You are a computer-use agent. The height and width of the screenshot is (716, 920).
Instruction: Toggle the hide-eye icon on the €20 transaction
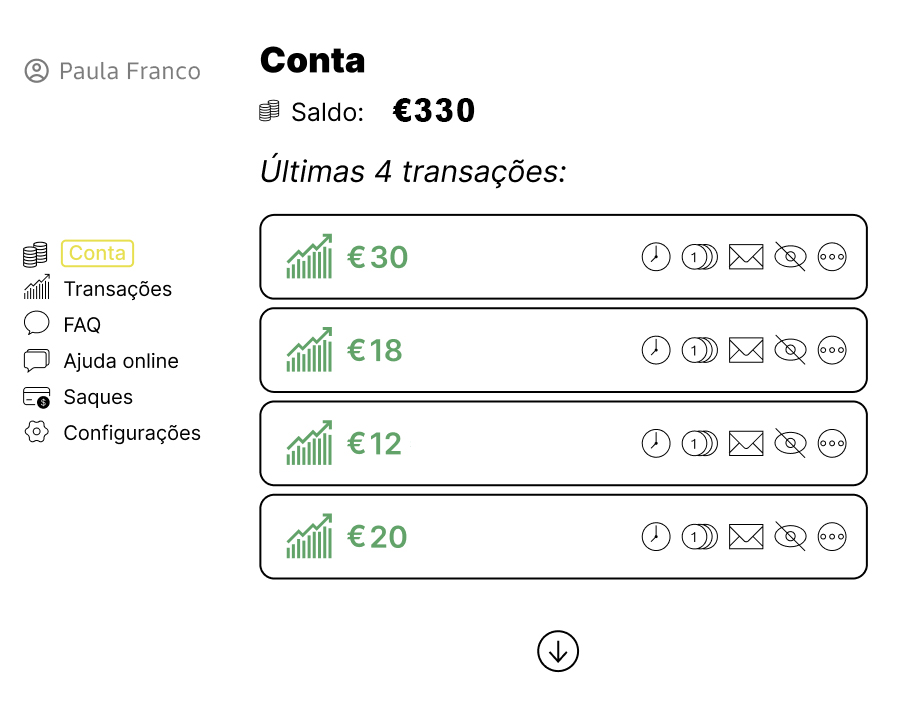pos(790,536)
